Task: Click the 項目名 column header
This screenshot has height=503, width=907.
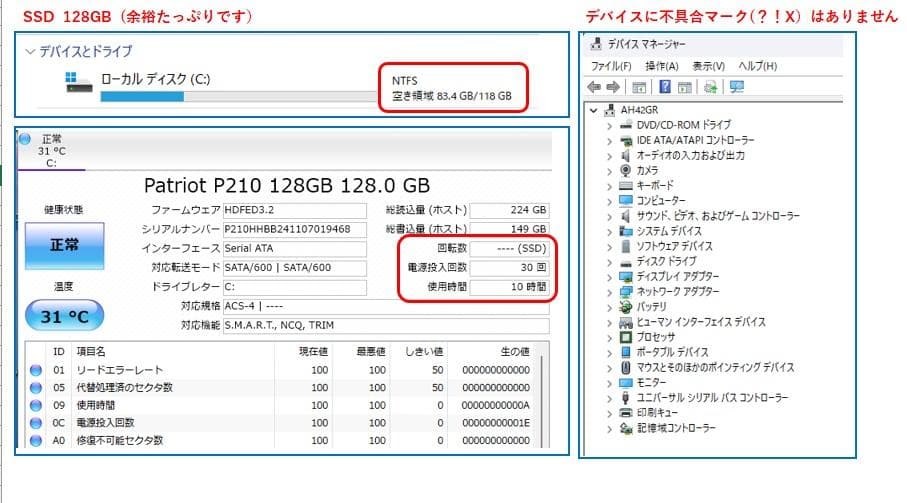Action: (91, 352)
